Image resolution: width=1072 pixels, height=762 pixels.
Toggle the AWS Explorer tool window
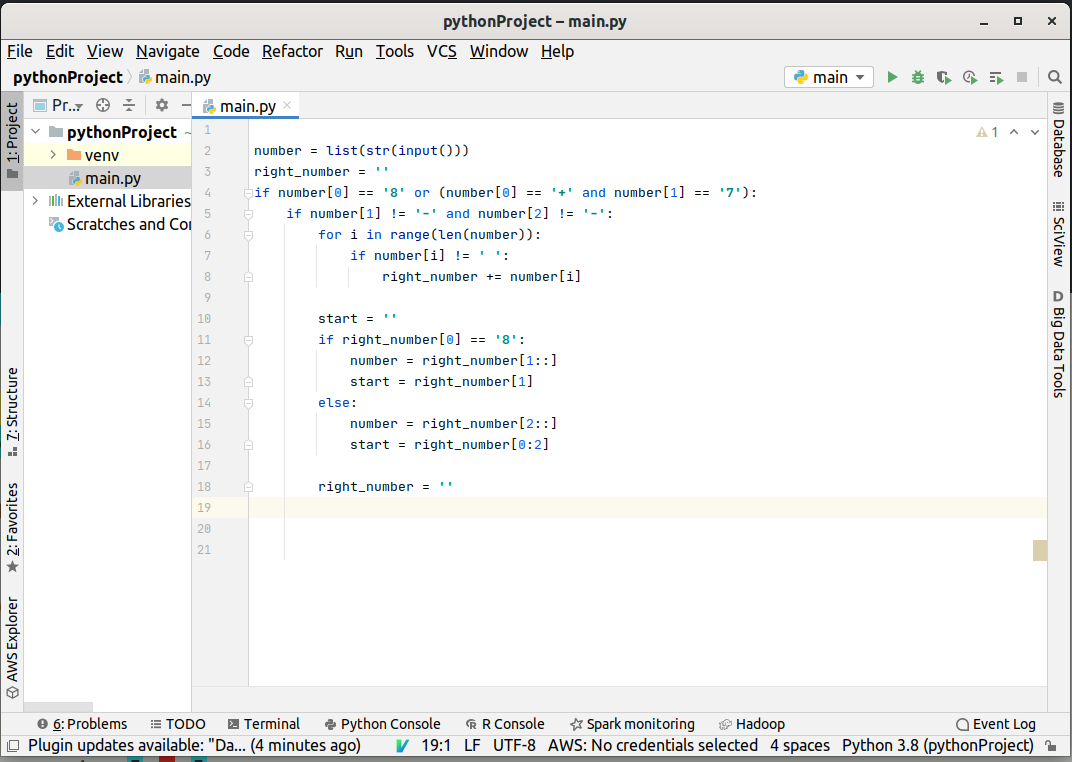(x=12, y=647)
